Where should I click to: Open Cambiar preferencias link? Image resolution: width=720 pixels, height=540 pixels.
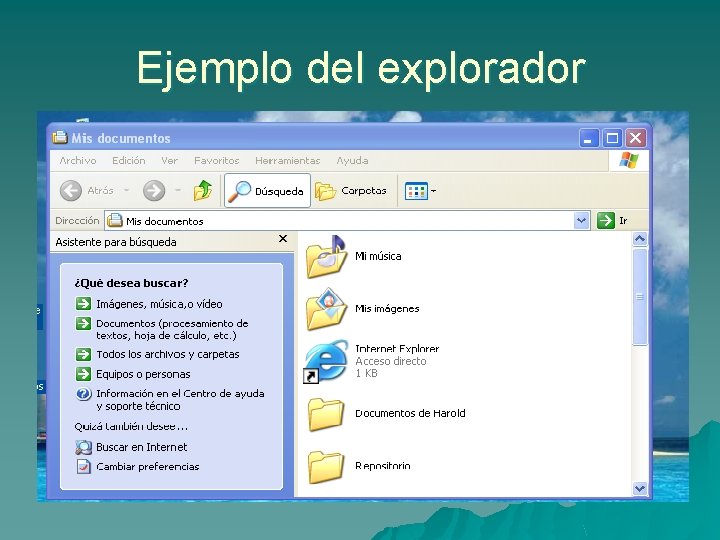coord(147,467)
